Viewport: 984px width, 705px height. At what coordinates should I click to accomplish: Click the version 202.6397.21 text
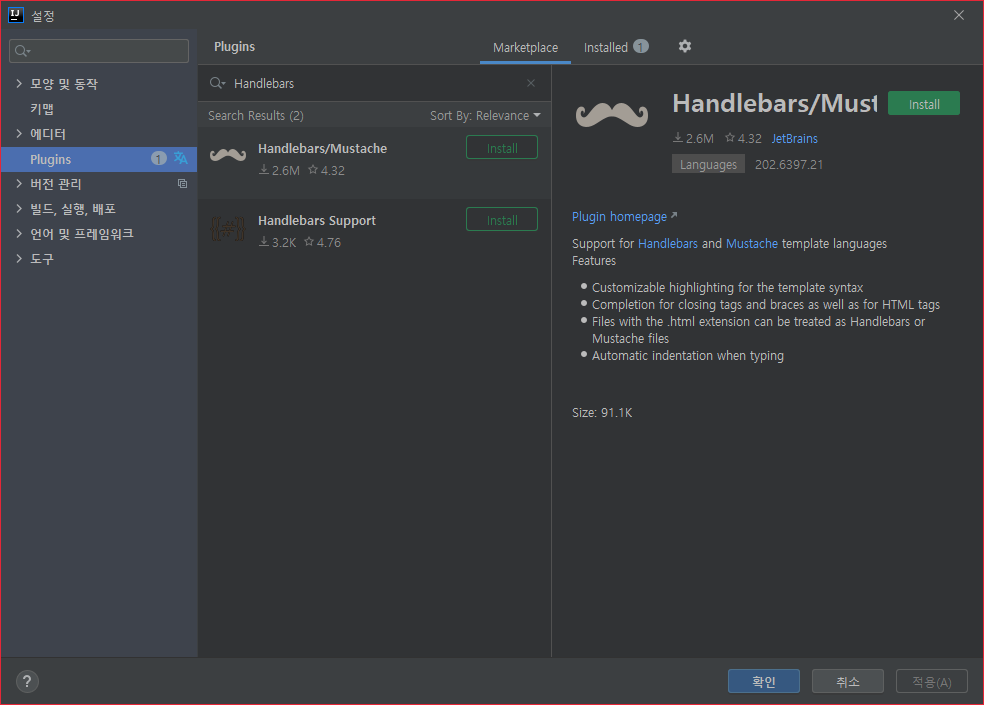[x=789, y=164]
